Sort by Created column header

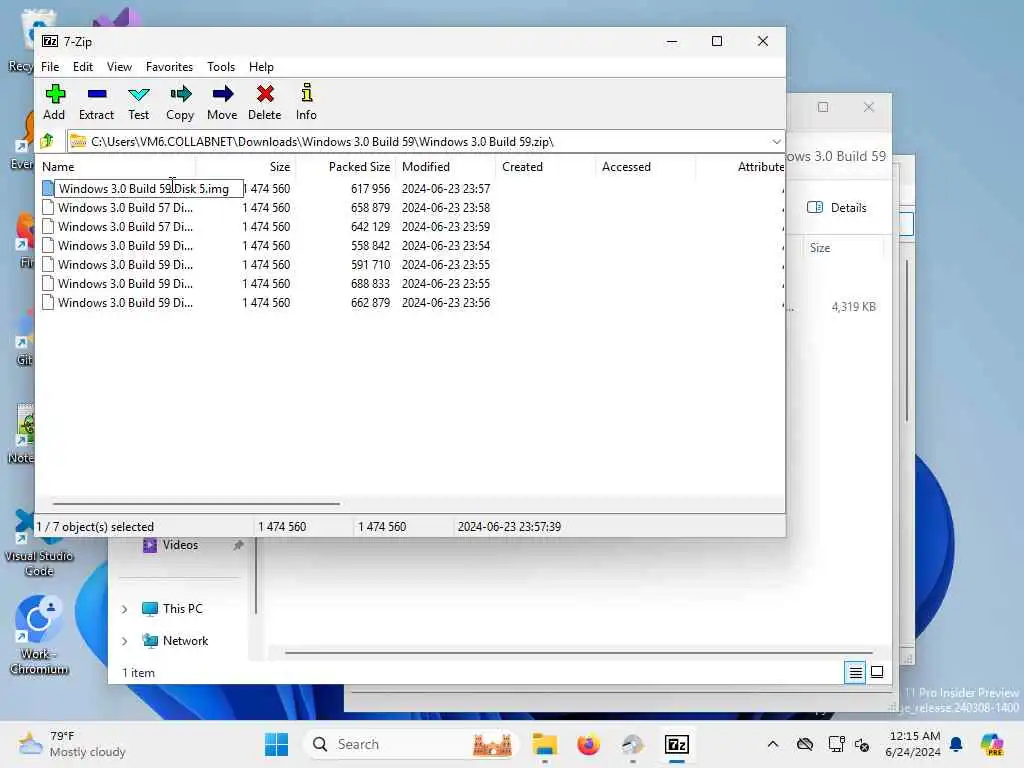point(545,167)
